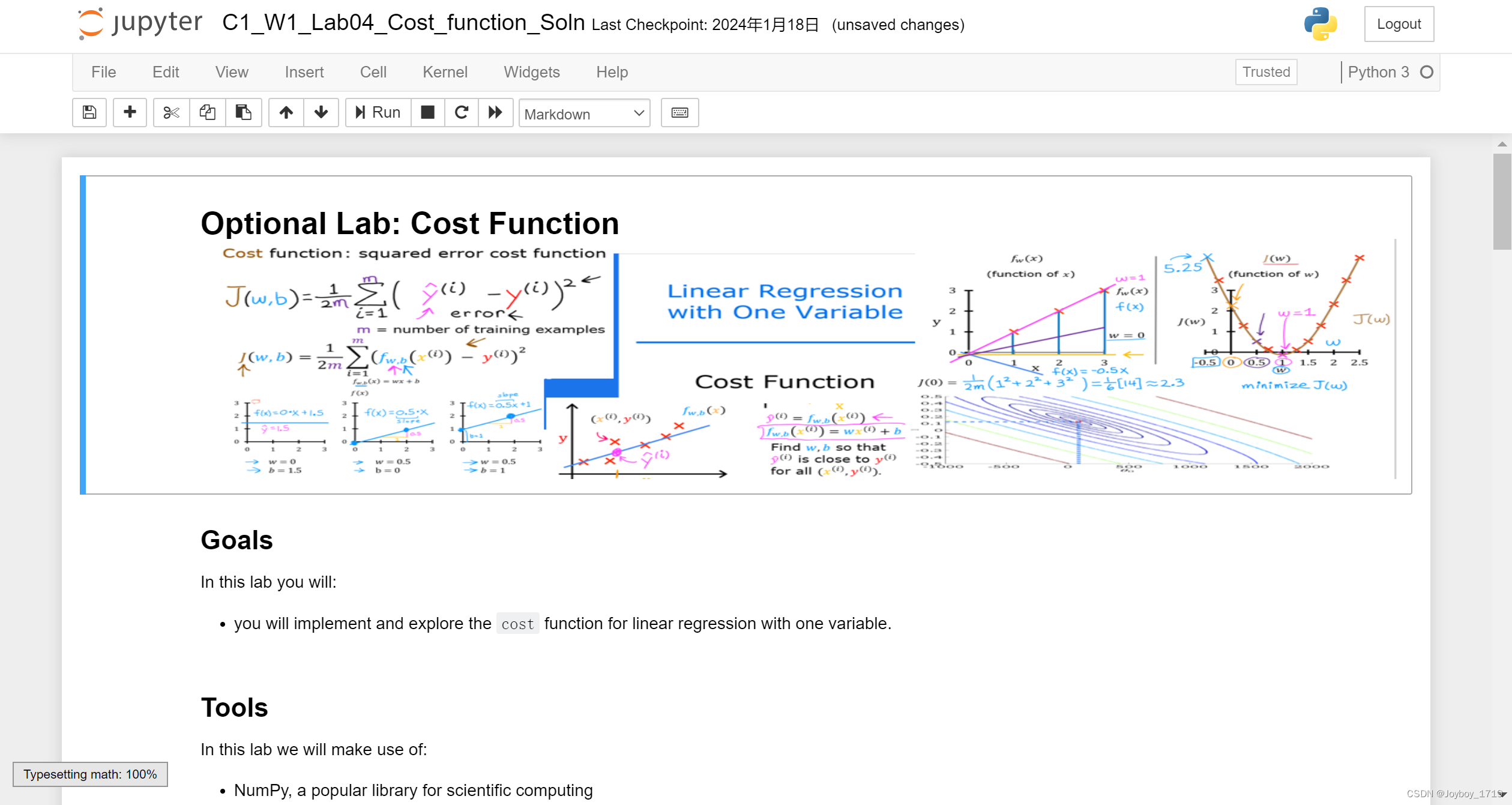Screen dimensions: 1512x805
Task: Click the notebook title to rename
Action: (x=403, y=23)
